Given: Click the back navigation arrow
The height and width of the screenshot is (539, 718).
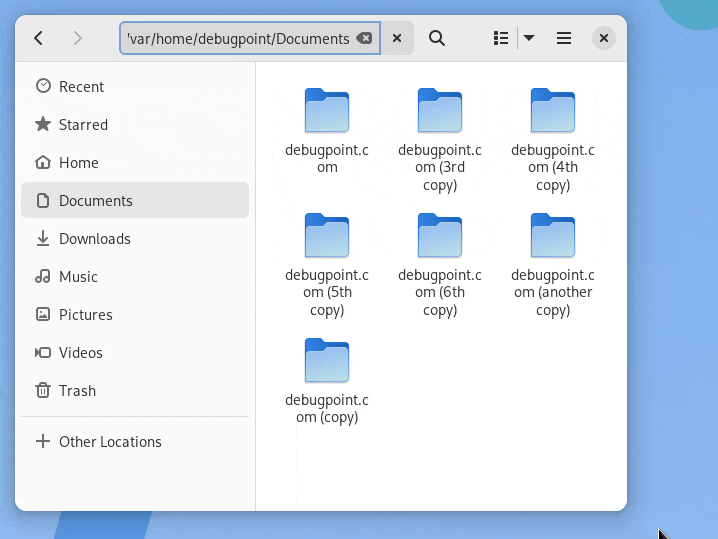Looking at the screenshot, I should coord(38,38).
